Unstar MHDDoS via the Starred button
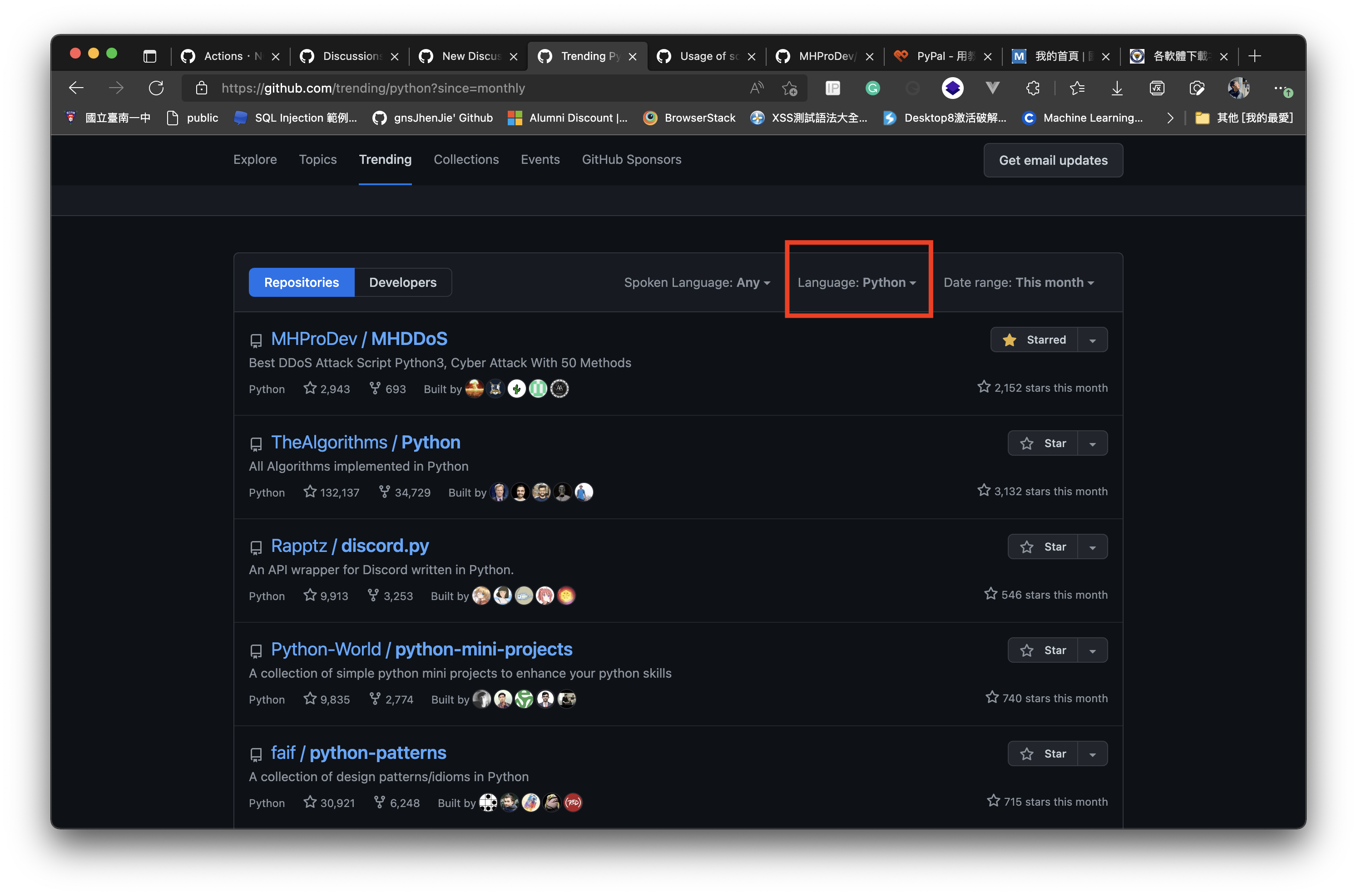1357x896 pixels. coord(1035,340)
